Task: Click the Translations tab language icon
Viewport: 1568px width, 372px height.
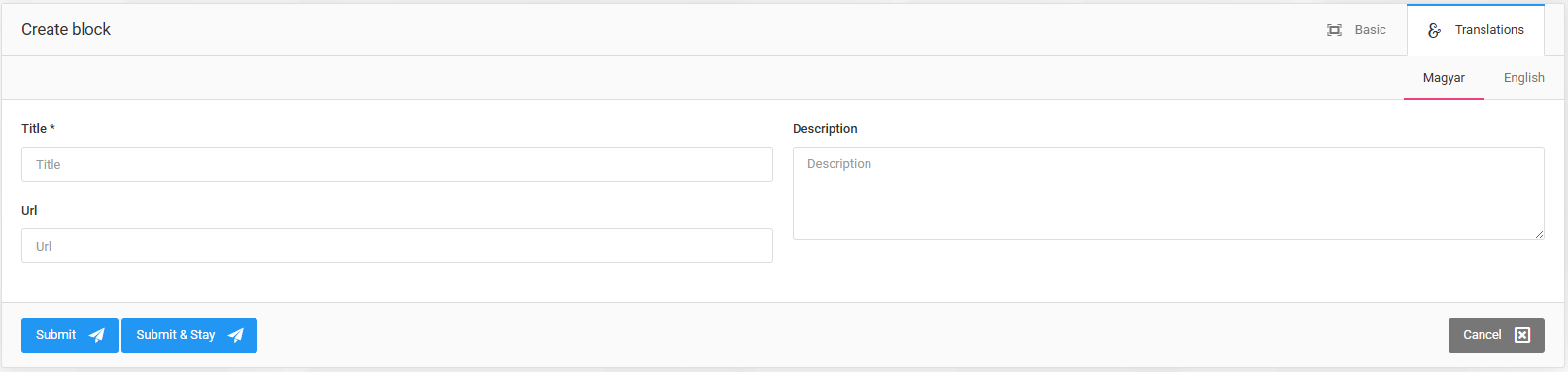Action: [x=1434, y=30]
